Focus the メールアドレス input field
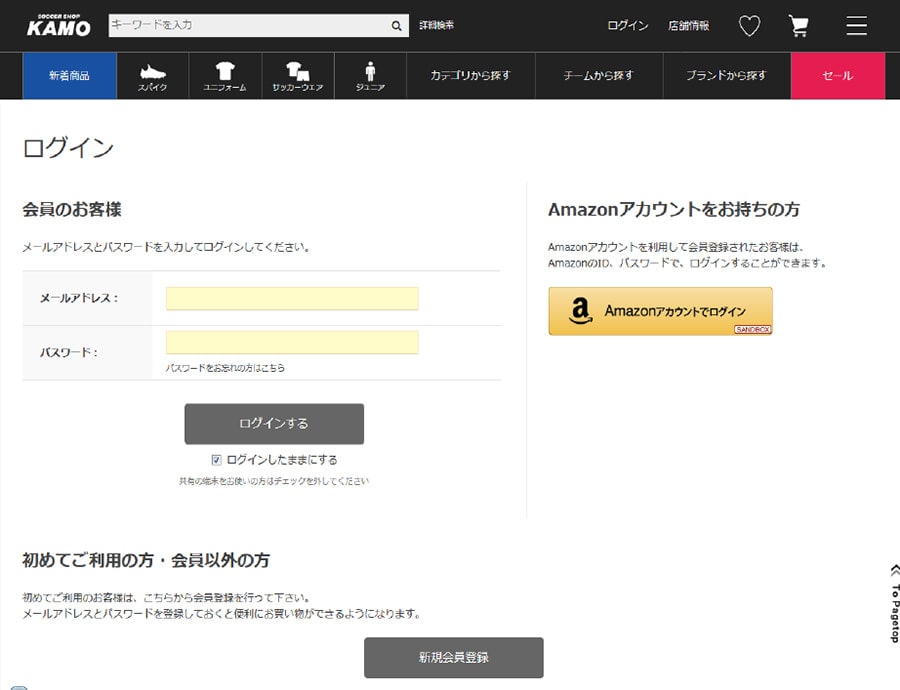The image size is (900, 690). click(292, 298)
